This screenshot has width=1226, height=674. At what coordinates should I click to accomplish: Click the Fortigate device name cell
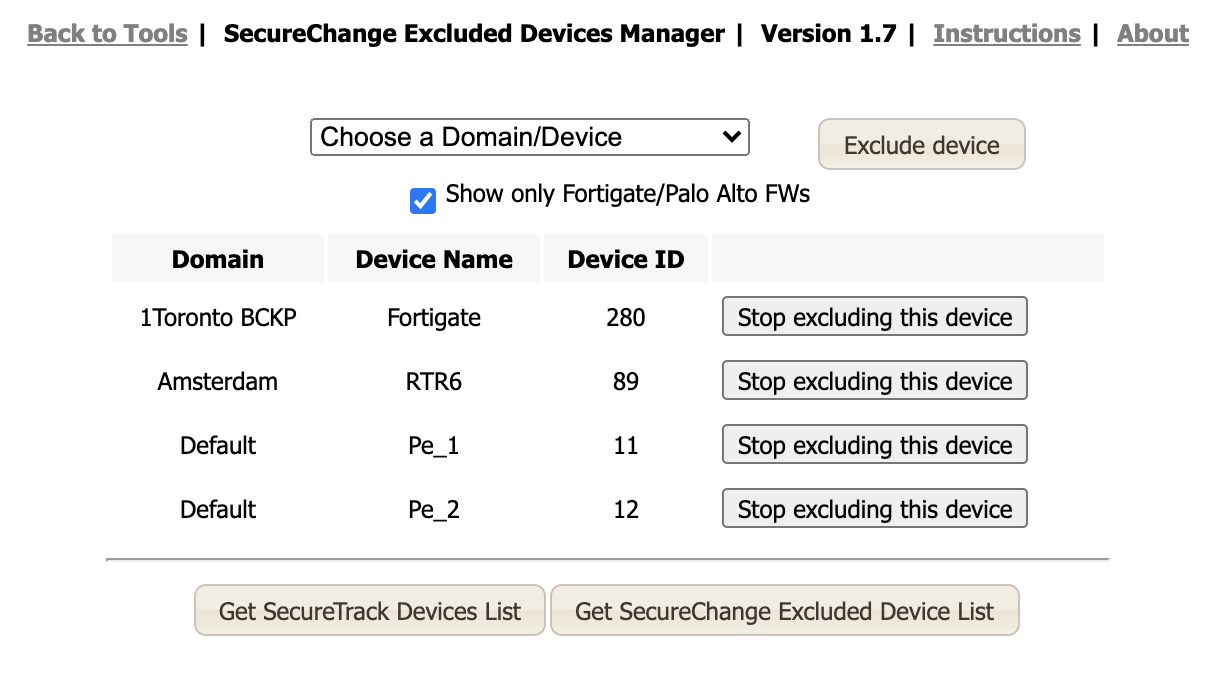tap(434, 317)
